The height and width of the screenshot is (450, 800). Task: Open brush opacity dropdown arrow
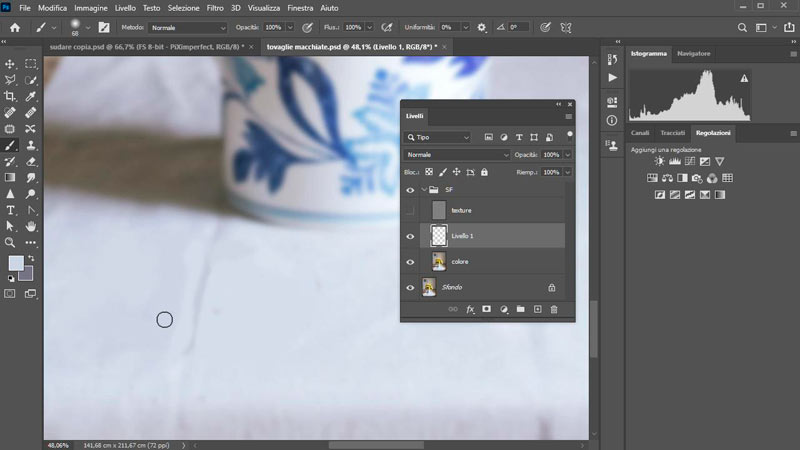290,28
